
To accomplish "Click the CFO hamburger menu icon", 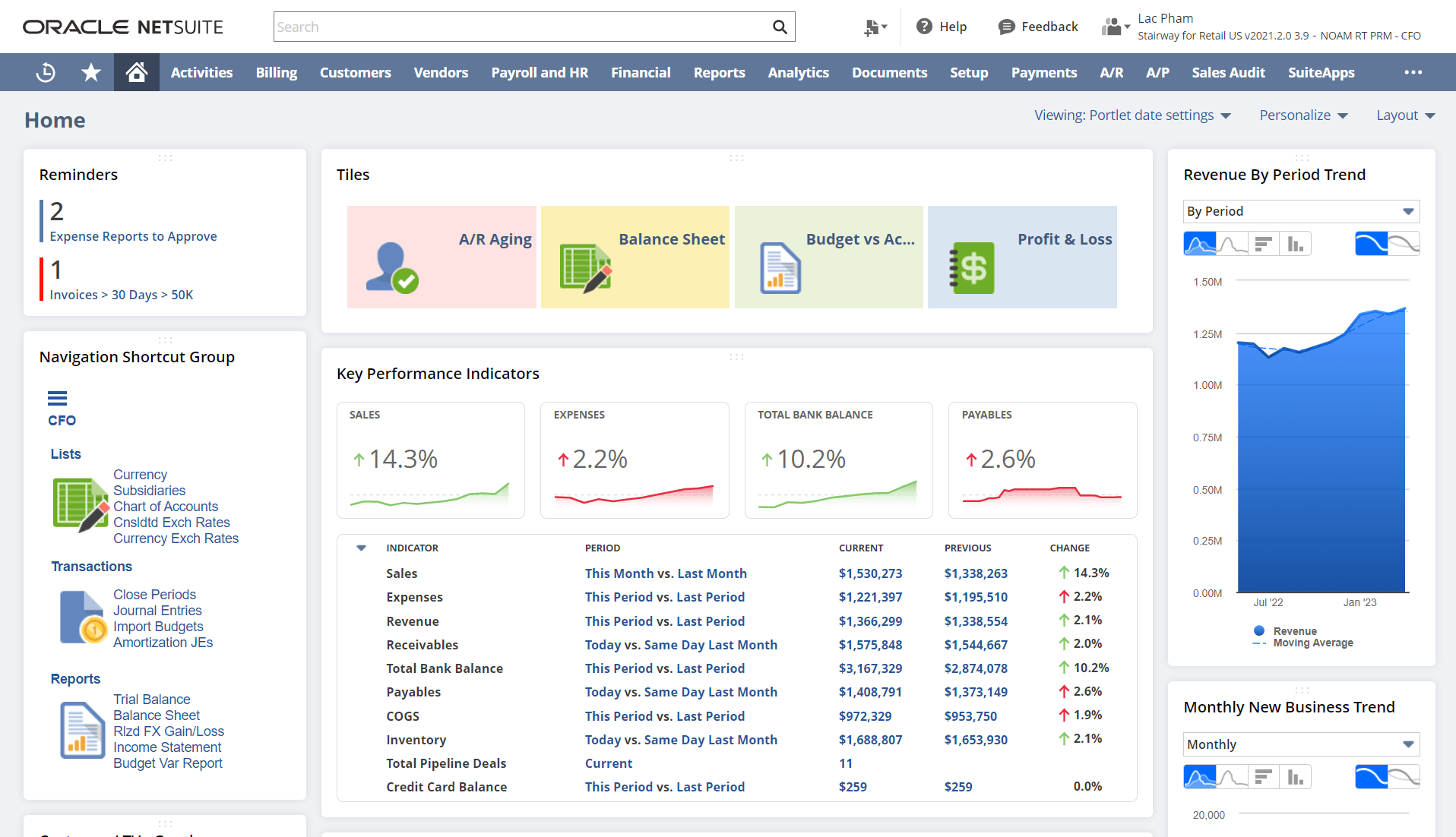I will [x=57, y=398].
